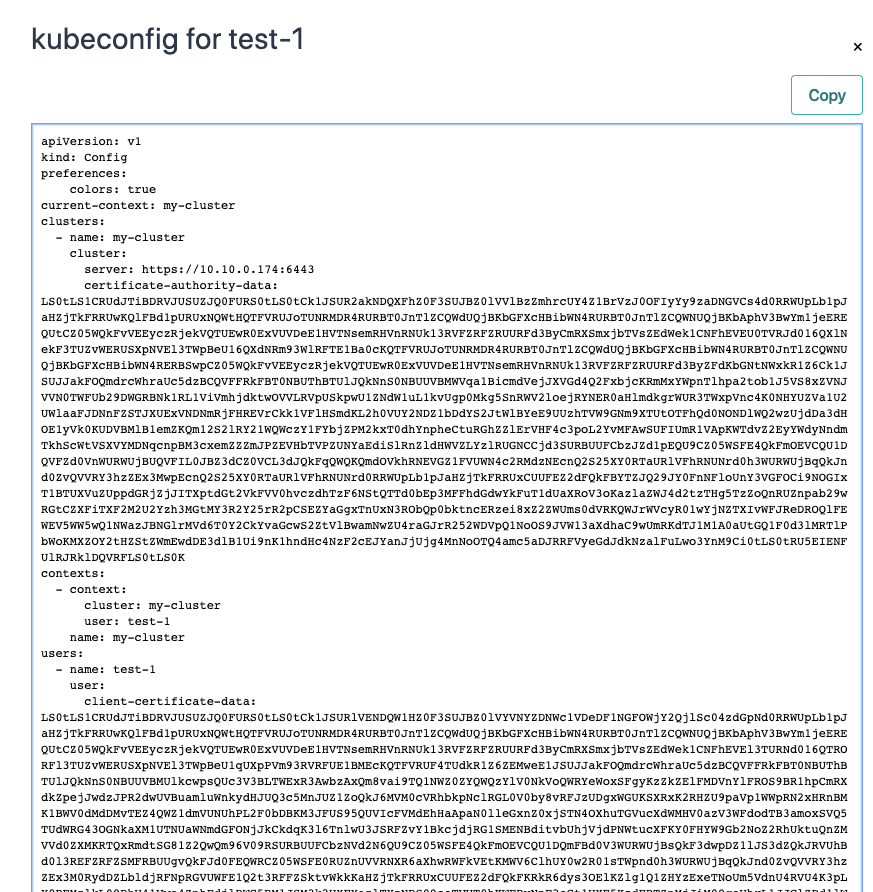Screen dimensions: 873x892
Task: Click the server URL https://10.0.0.174:6443
Action: [228, 270]
